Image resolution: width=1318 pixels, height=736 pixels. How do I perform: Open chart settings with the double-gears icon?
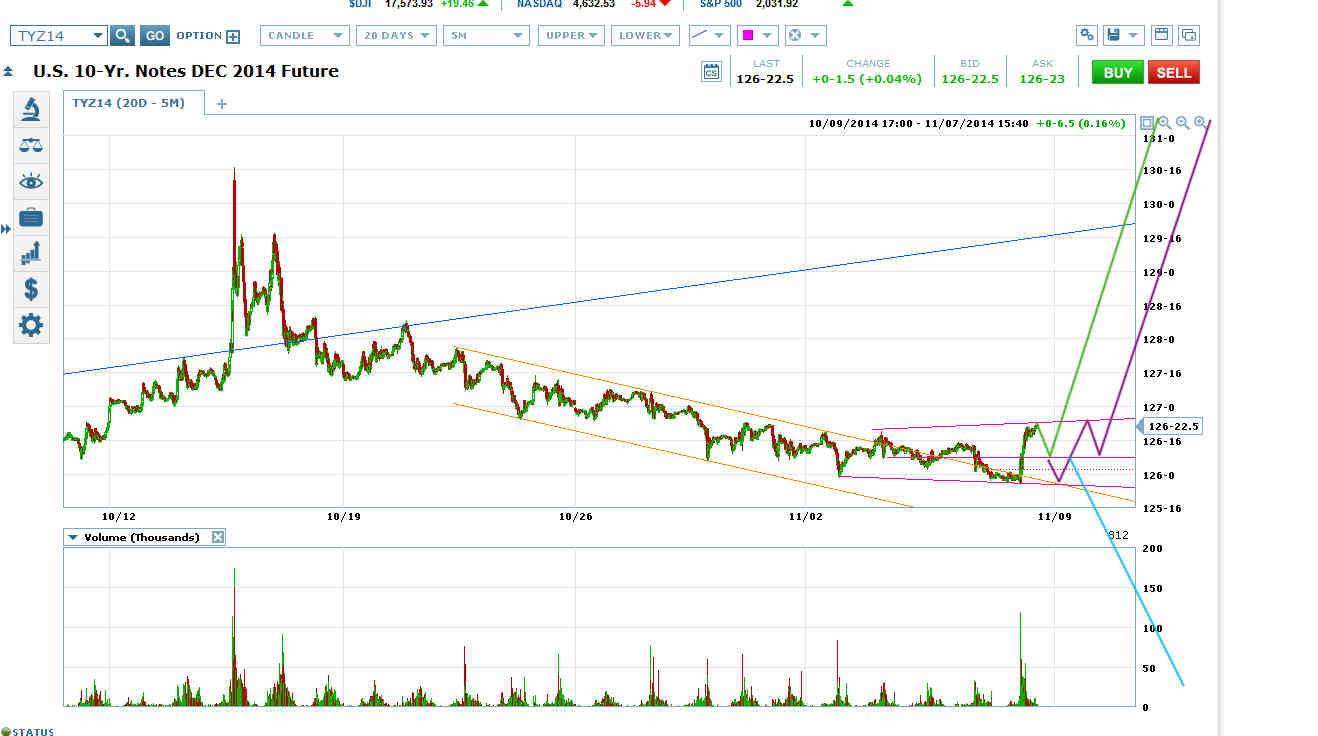[x=1087, y=35]
